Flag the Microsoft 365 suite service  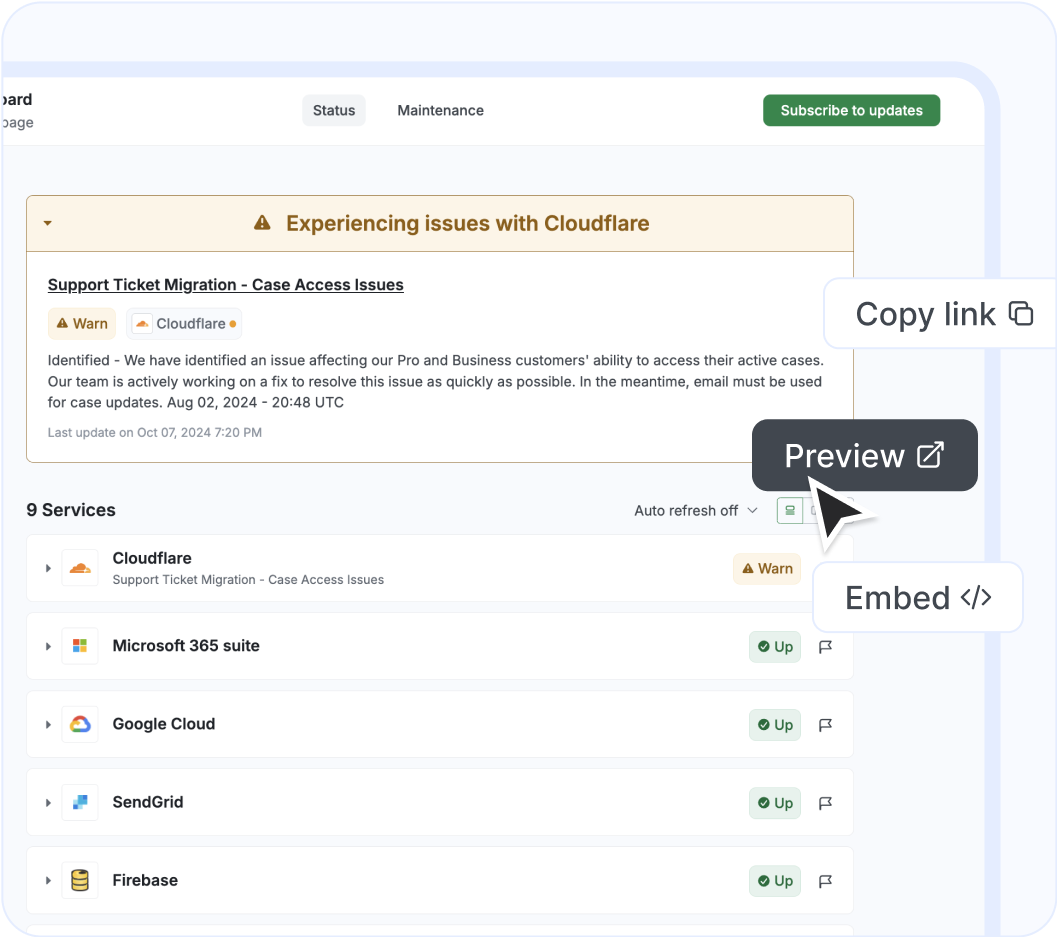[x=825, y=647]
